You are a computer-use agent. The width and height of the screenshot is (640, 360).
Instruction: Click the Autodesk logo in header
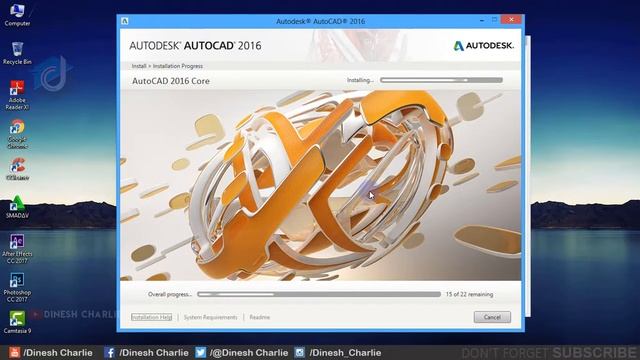click(x=483, y=46)
